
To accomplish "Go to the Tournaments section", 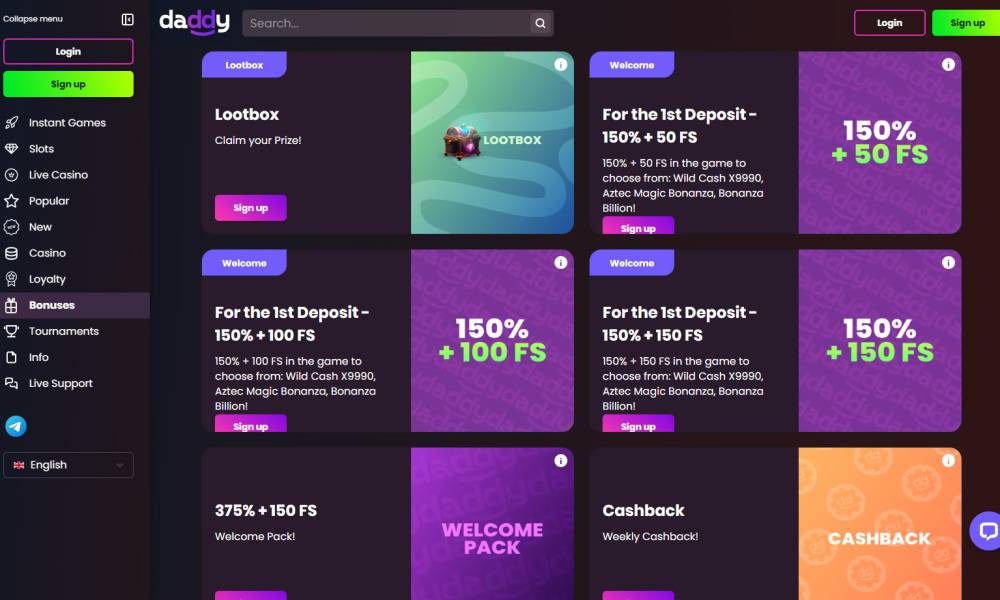I will click(64, 331).
